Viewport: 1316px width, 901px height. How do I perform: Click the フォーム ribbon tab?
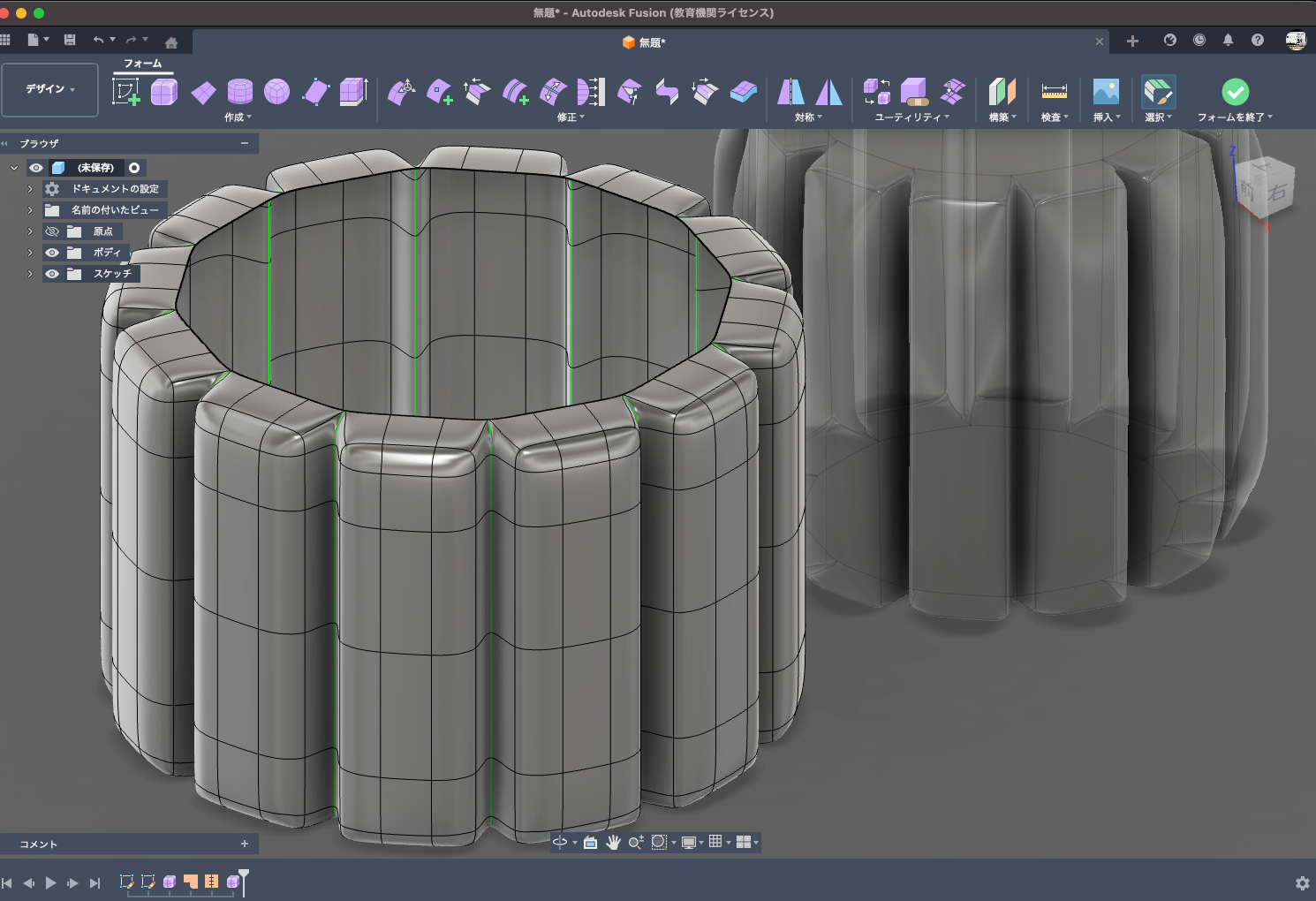[x=142, y=64]
